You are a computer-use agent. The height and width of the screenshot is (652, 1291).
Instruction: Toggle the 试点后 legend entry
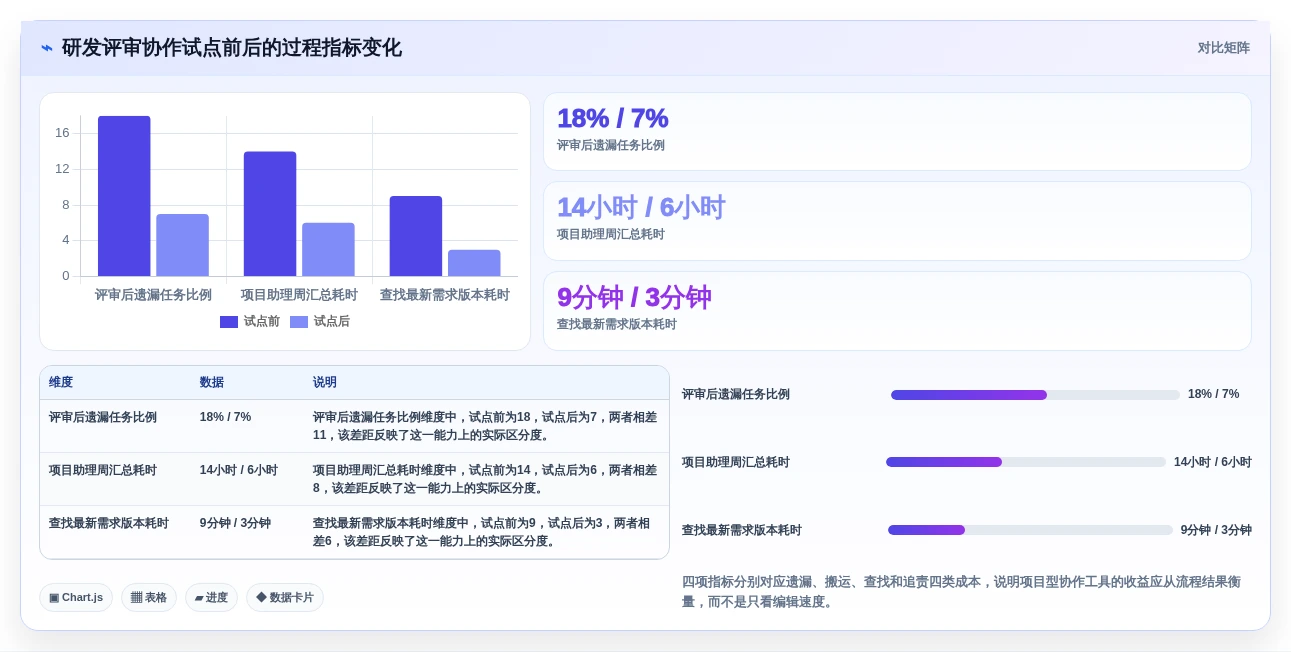pos(320,322)
